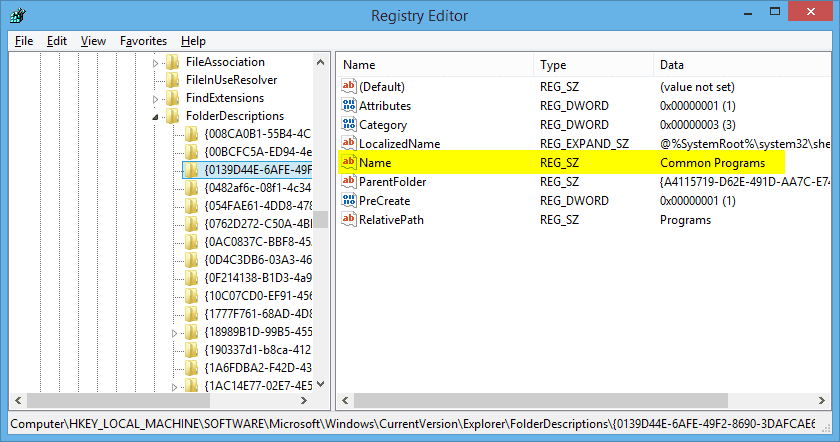840x442 pixels.
Task: Select the FolderDescriptions folder icon
Action: [x=172, y=116]
